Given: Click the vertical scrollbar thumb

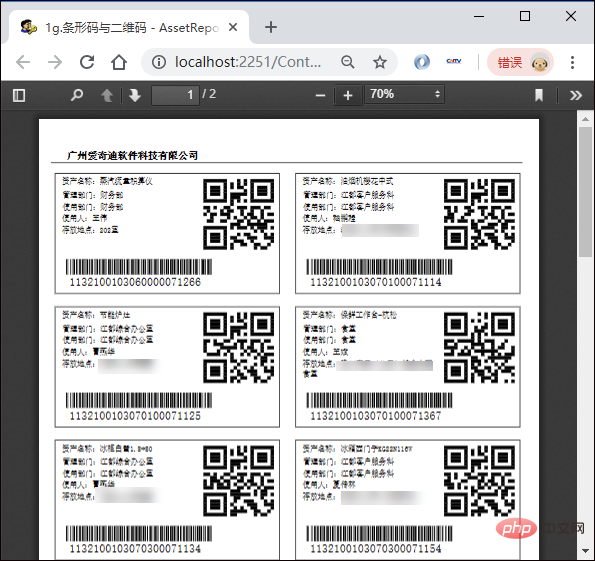Looking at the screenshot, I should pyautogui.click(x=586, y=192).
